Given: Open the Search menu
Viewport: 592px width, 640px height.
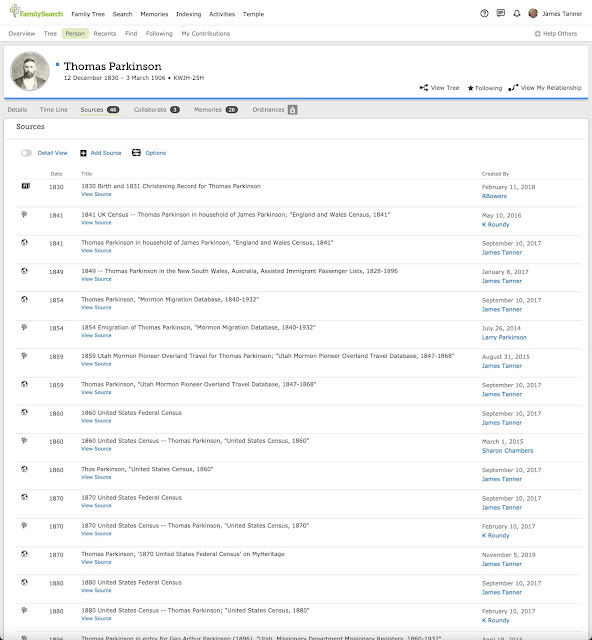Looking at the screenshot, I should pos(122,14).
